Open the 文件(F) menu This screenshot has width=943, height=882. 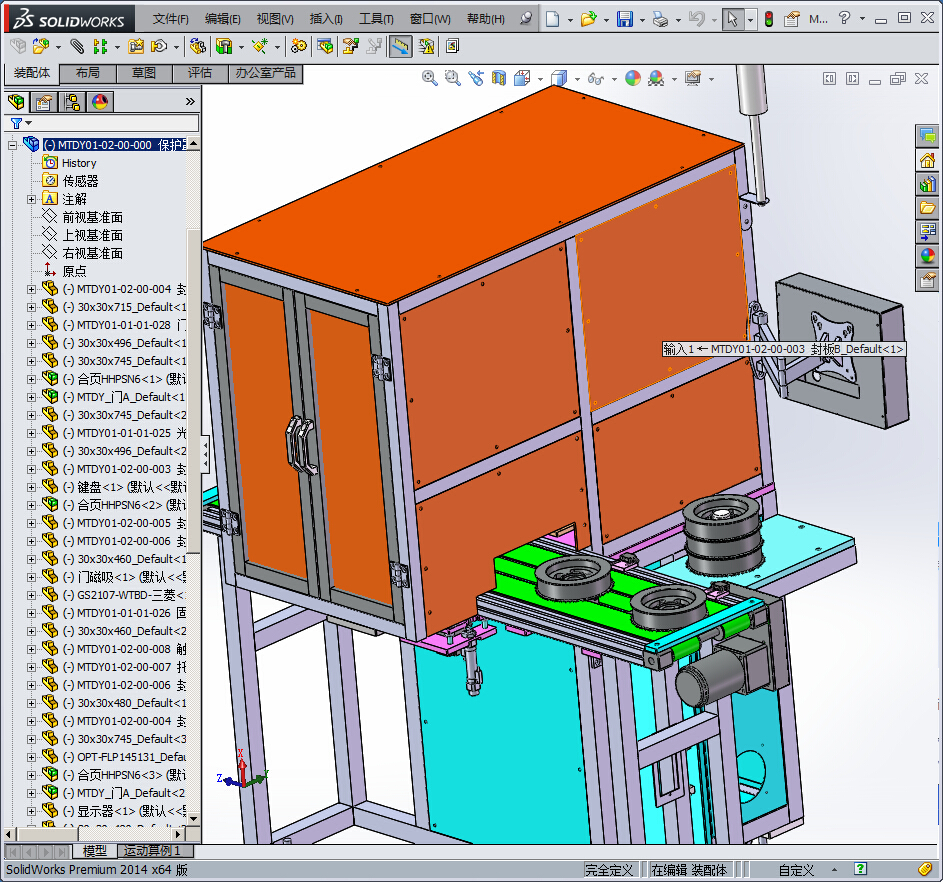tap(170, 19)
